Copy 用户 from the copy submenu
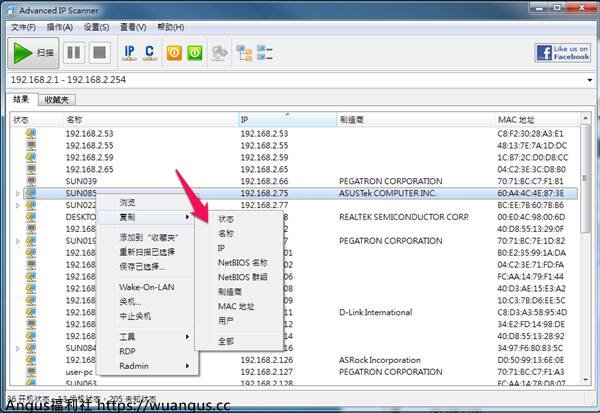The height and width of the screenshot is (413, 600). tap(239, 321)
